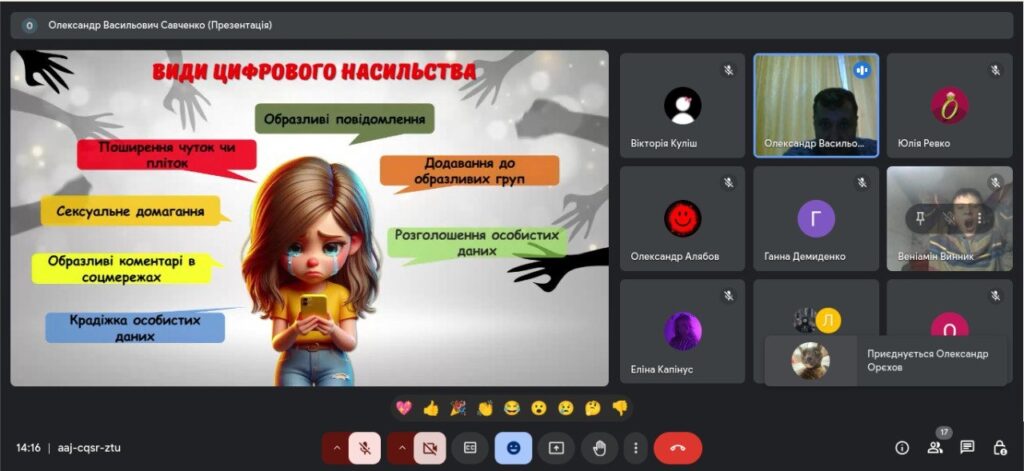Send the thinking face reaction
Viewport: 1024px width, 471px height.
tap(592, 408)
